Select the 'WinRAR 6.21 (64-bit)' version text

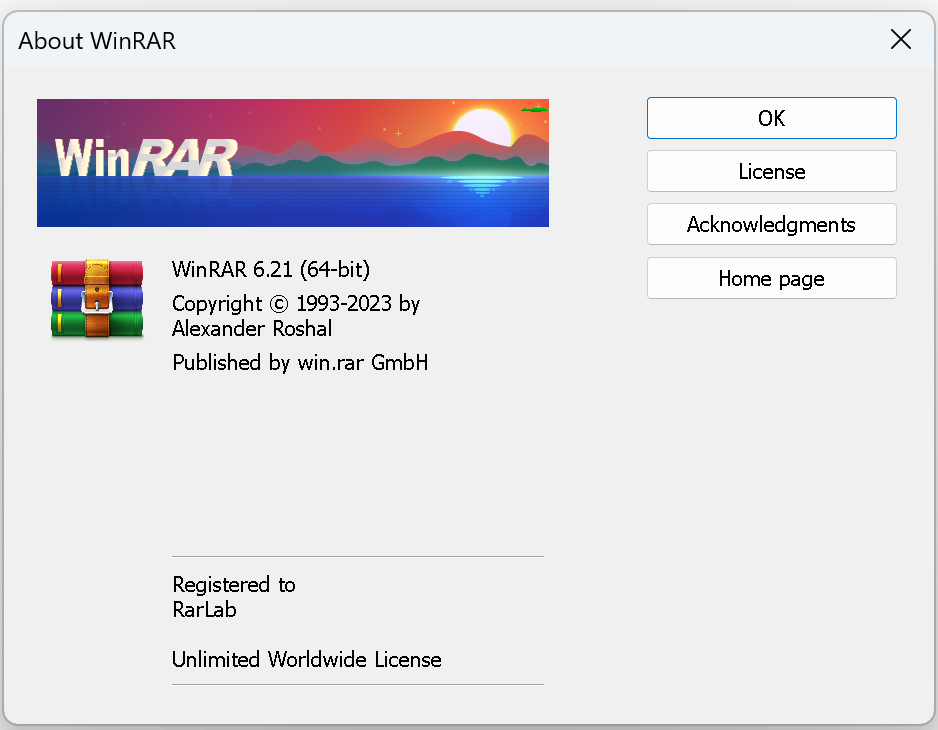pos(271,269)
